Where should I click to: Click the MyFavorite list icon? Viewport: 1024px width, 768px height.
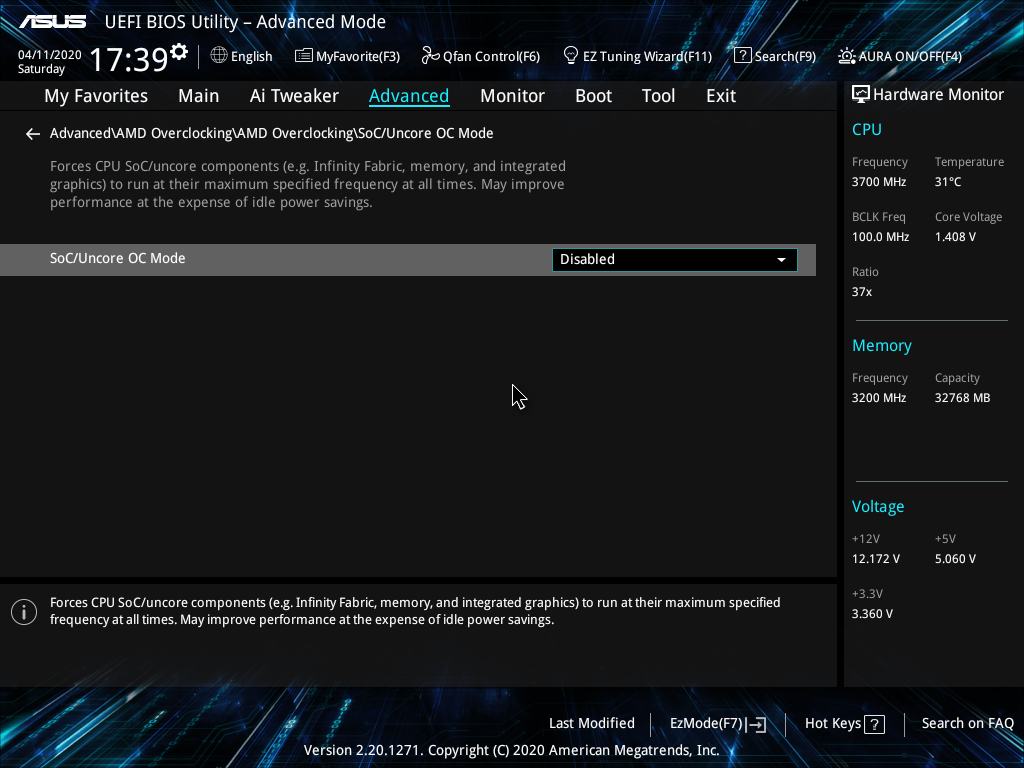(304, 56)
